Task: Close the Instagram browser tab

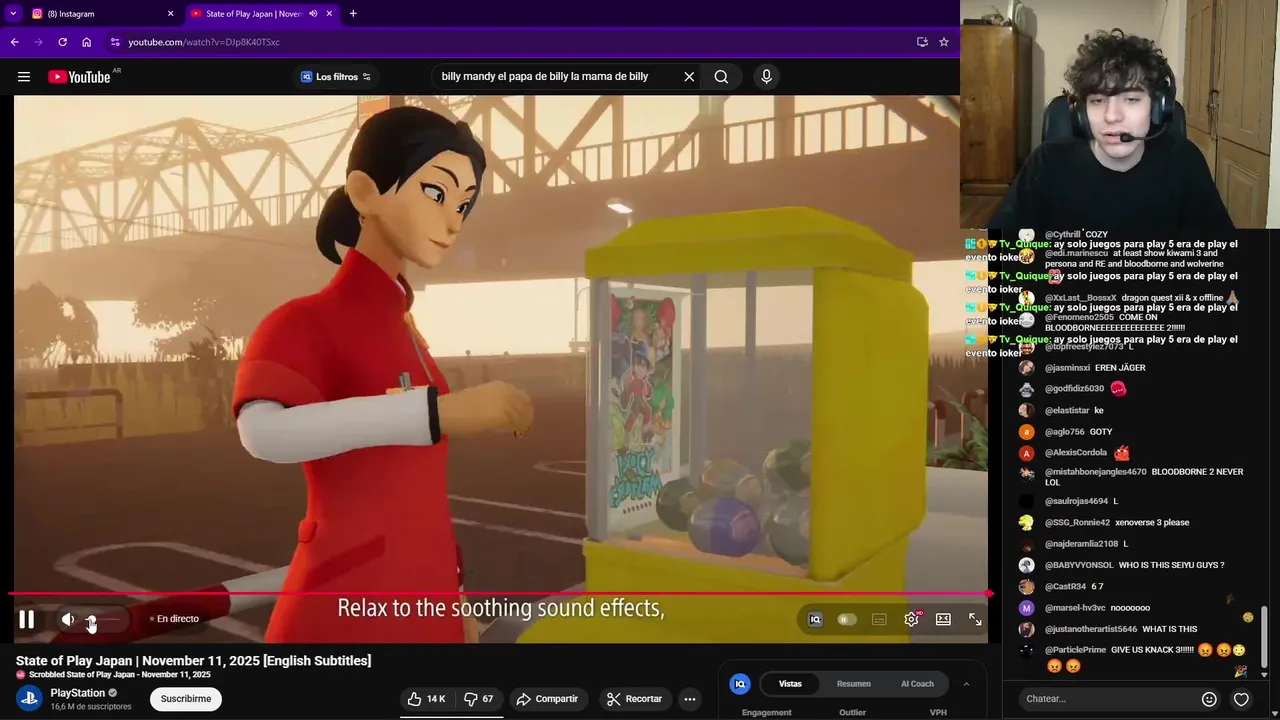Action: coord(170,14)
